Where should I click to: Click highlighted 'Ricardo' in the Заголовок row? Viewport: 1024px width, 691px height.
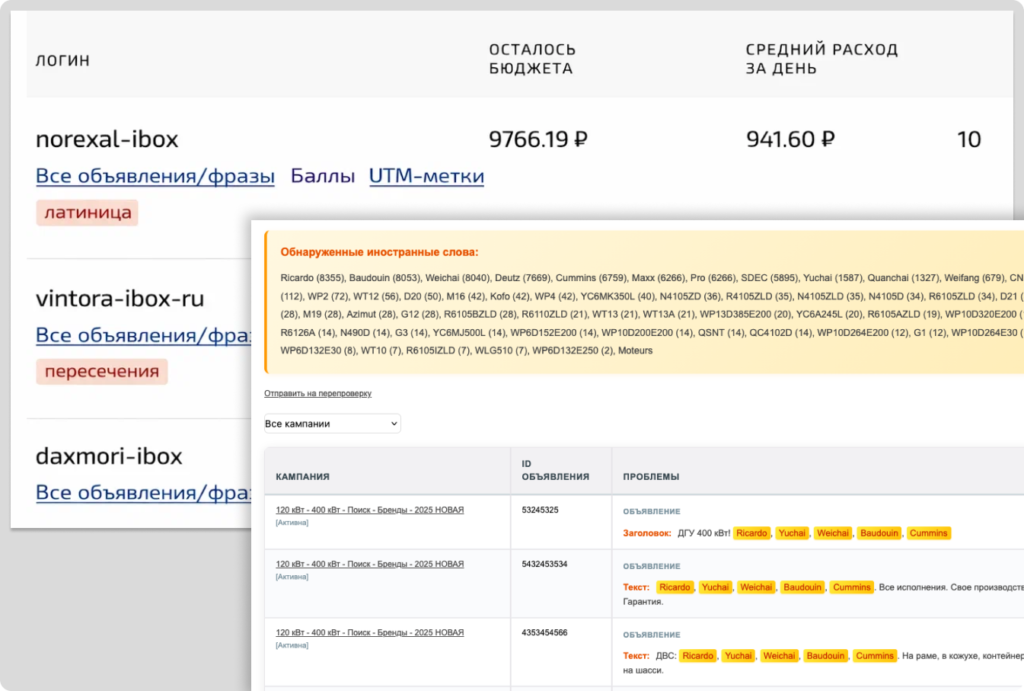tap(752, 533)
